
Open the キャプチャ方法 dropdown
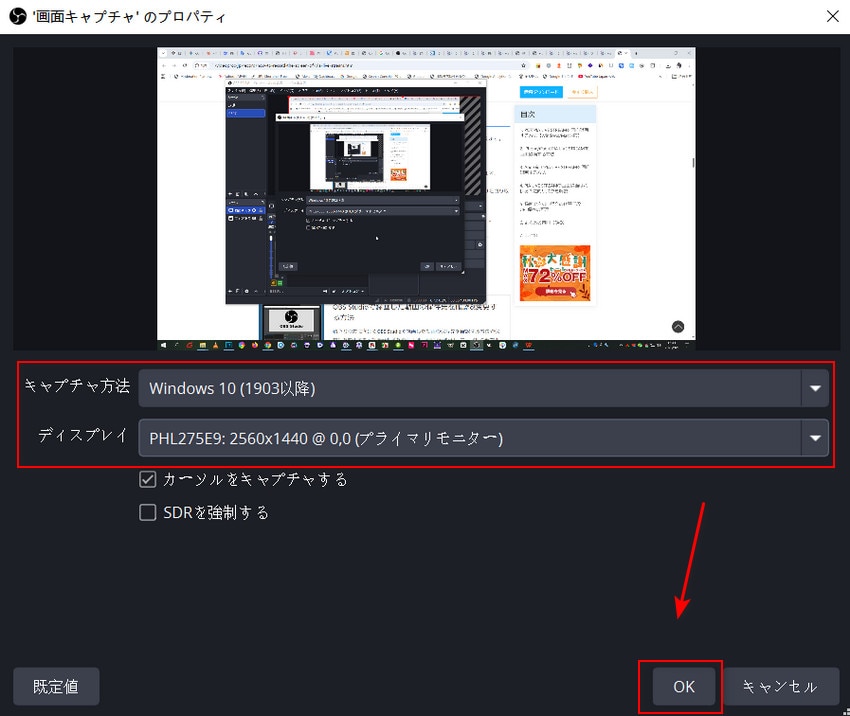(484, 388)
